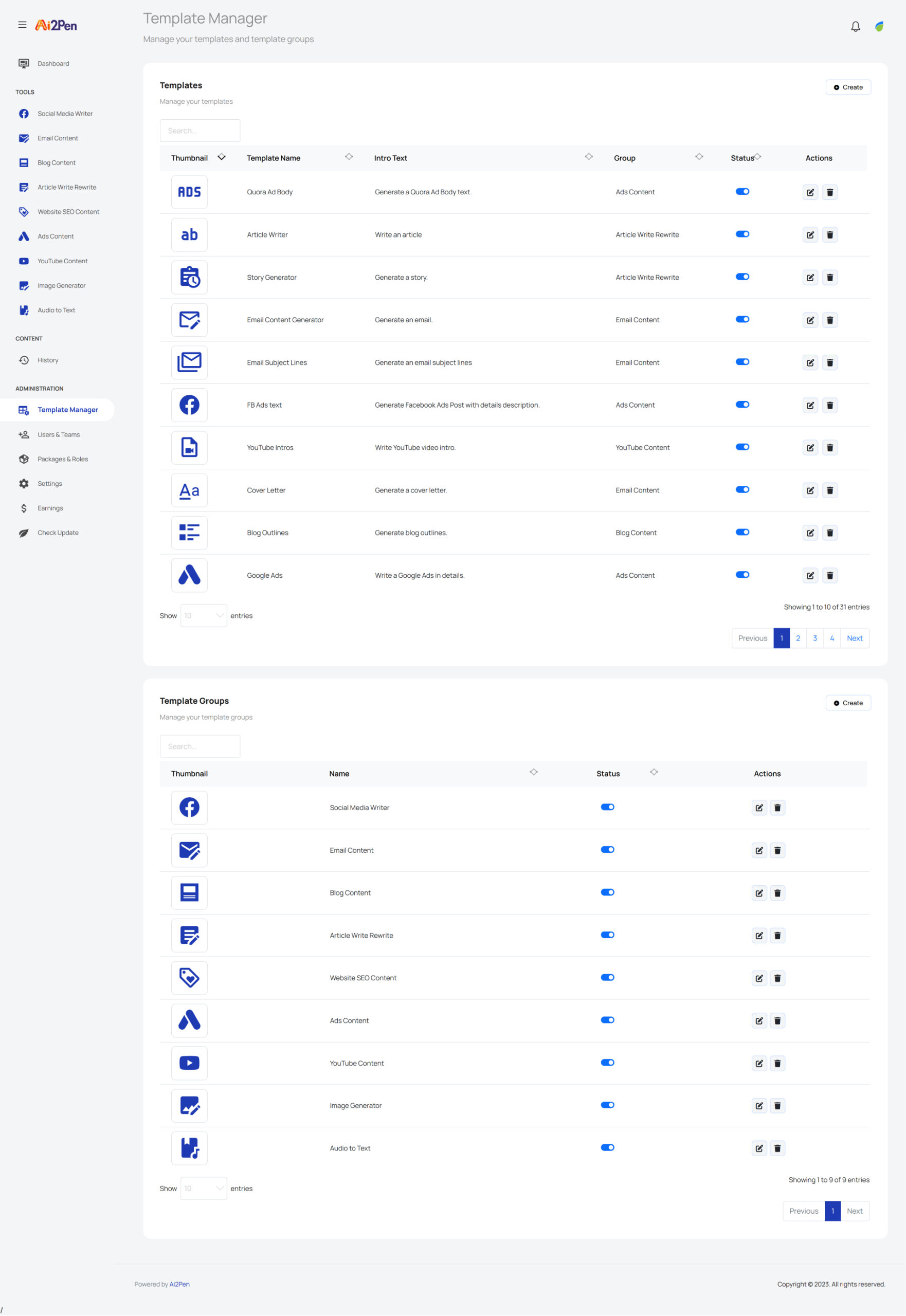Sort templates by Template Name column
This screenshot has height=1316, width=906.
[x=349, y=157]
